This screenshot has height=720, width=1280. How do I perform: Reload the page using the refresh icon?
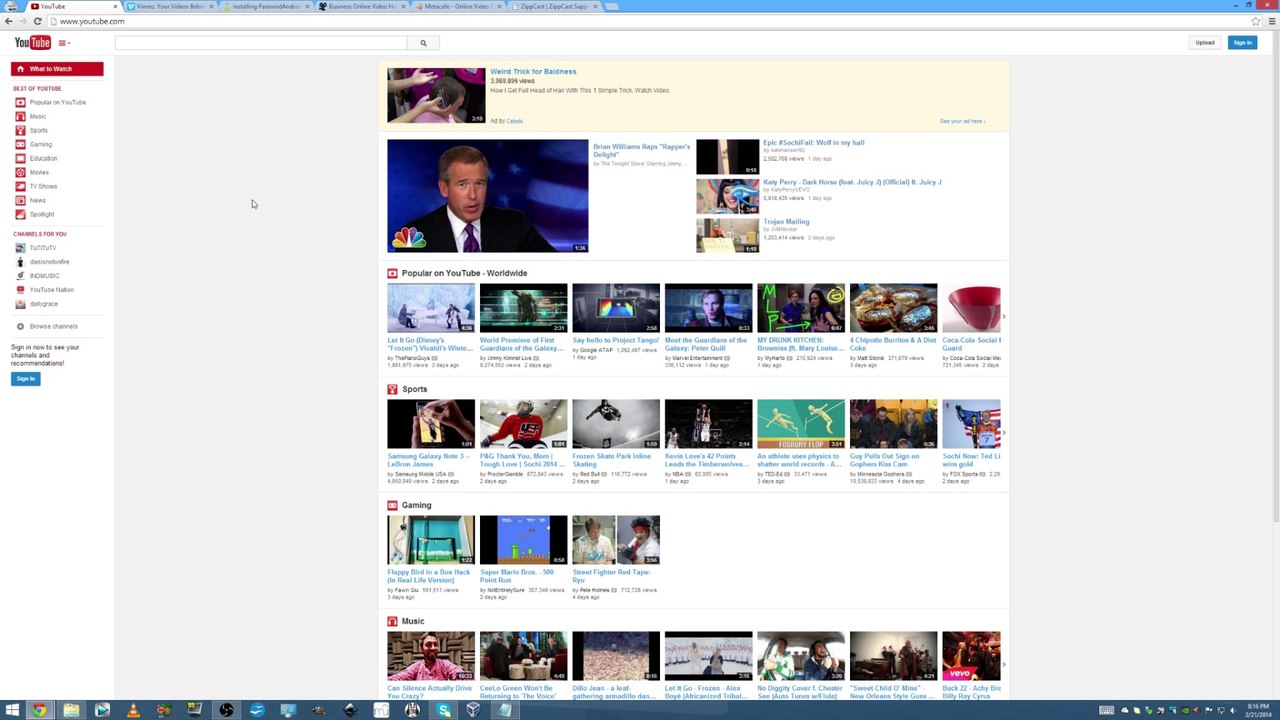(x=38, y=21)
